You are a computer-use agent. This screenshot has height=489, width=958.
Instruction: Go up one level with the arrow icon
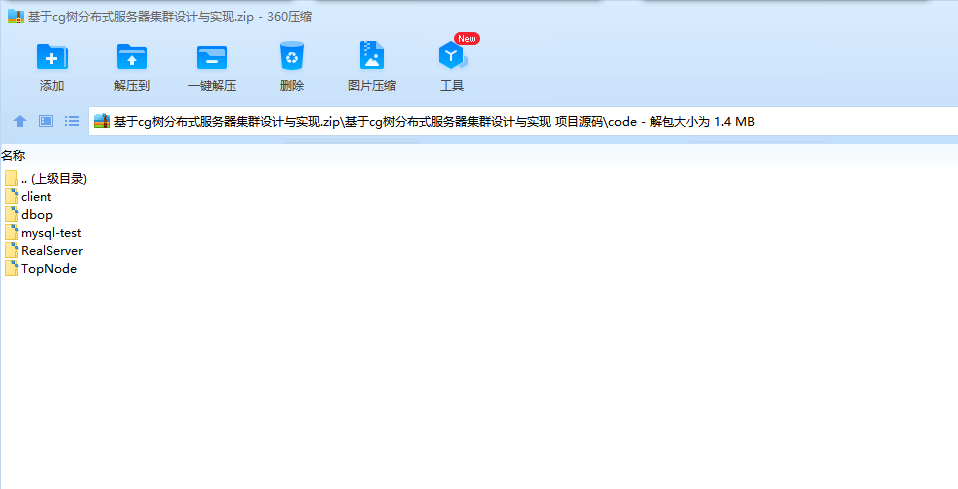click(20, 121)
